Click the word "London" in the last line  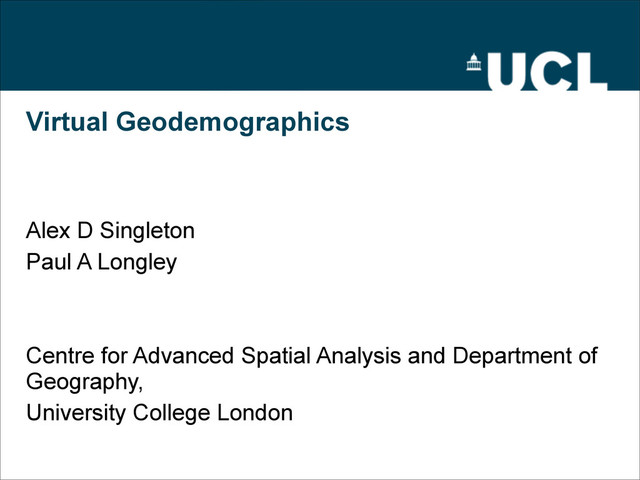[x=255, y=412]
